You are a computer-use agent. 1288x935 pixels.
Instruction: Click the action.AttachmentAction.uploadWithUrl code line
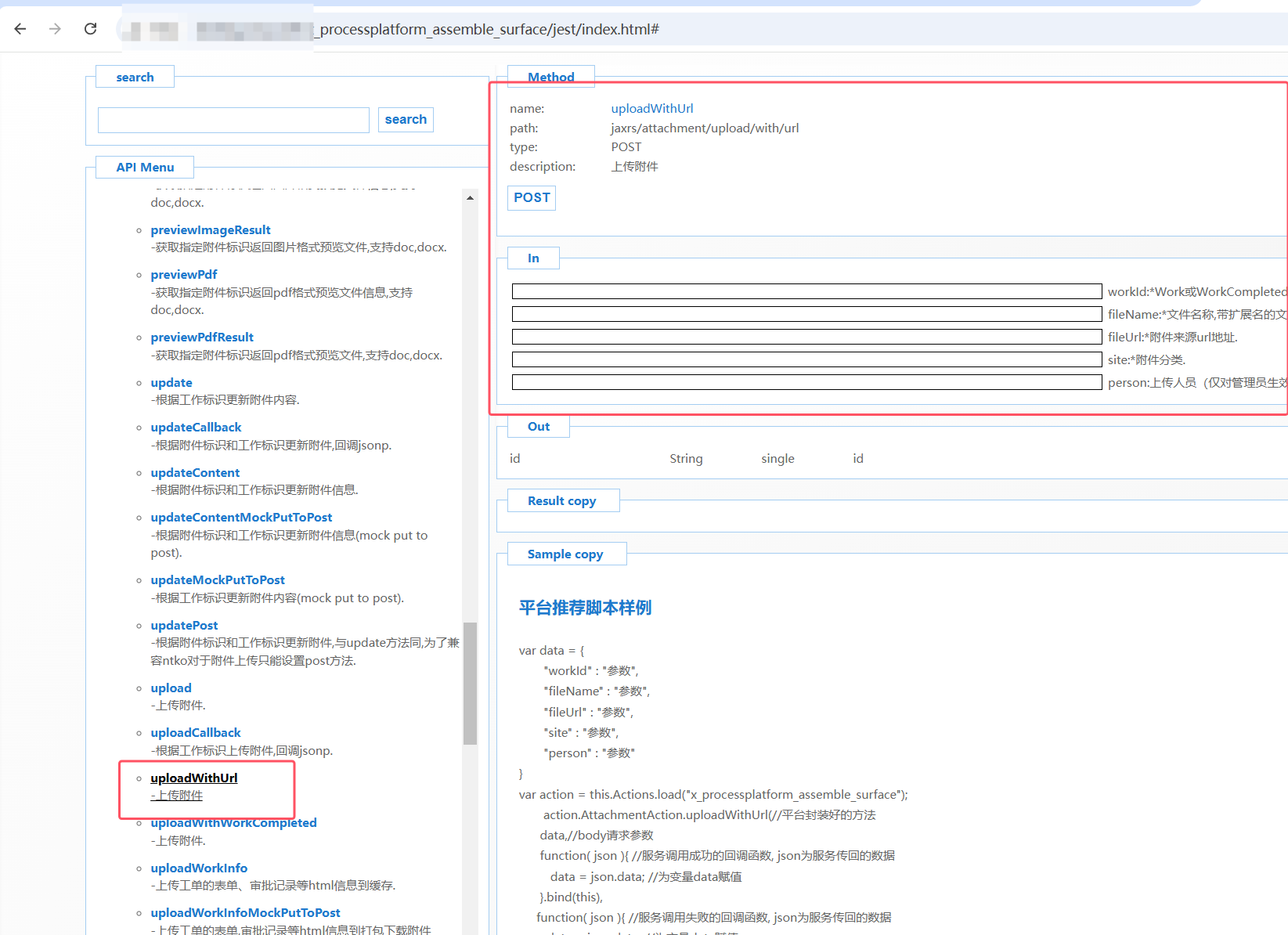point(709,815)
